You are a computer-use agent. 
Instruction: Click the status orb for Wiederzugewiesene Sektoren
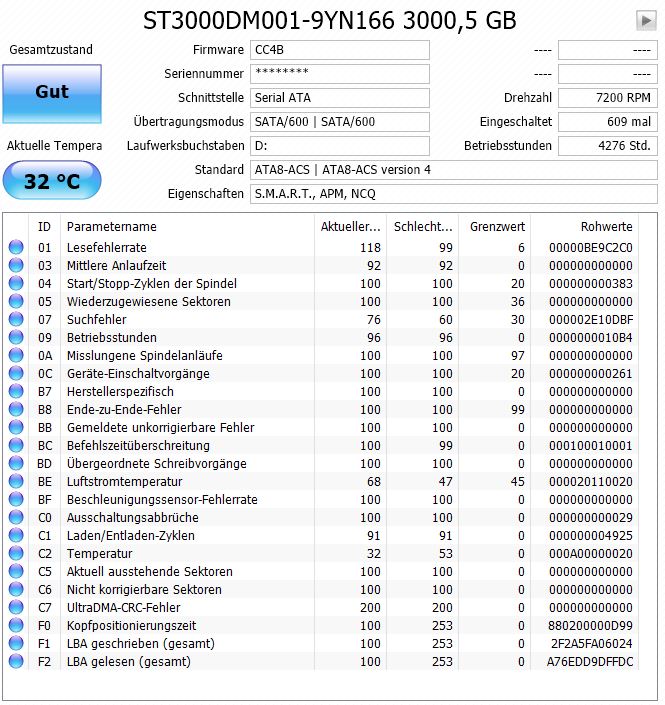pos(16,301)
